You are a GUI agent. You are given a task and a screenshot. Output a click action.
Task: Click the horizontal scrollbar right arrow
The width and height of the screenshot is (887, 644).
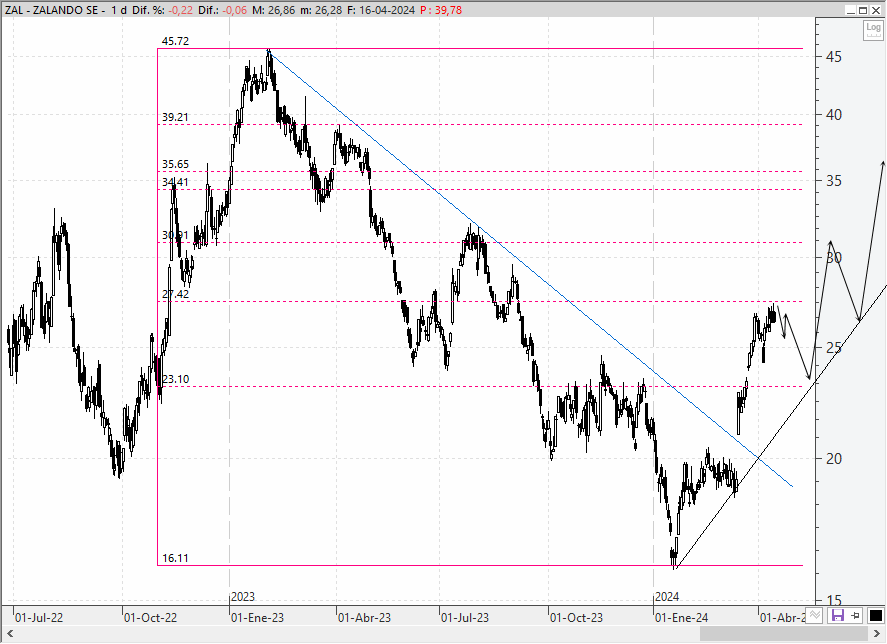(x=877, y=633)
